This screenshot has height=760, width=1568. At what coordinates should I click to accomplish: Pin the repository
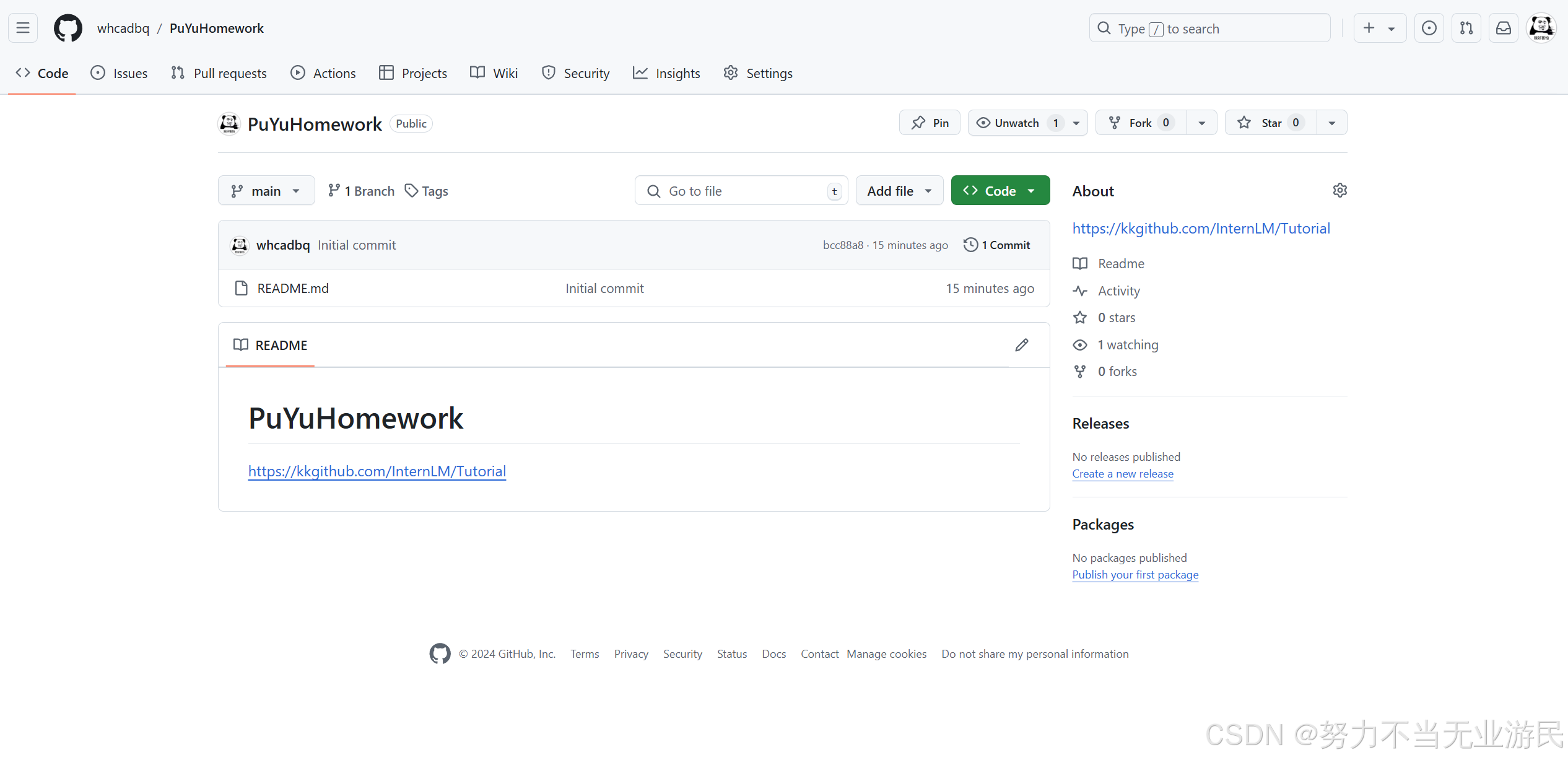tap(930, 123)
